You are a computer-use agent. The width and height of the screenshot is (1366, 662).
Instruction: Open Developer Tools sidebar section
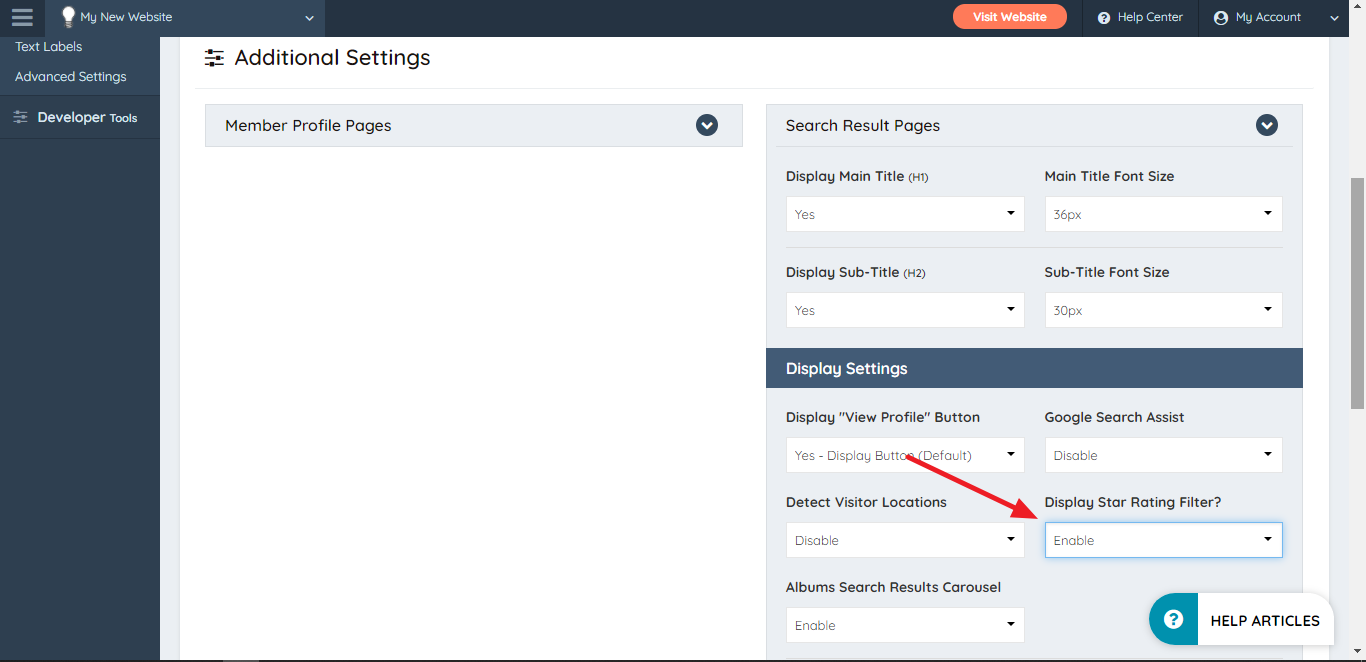point(80,117)
